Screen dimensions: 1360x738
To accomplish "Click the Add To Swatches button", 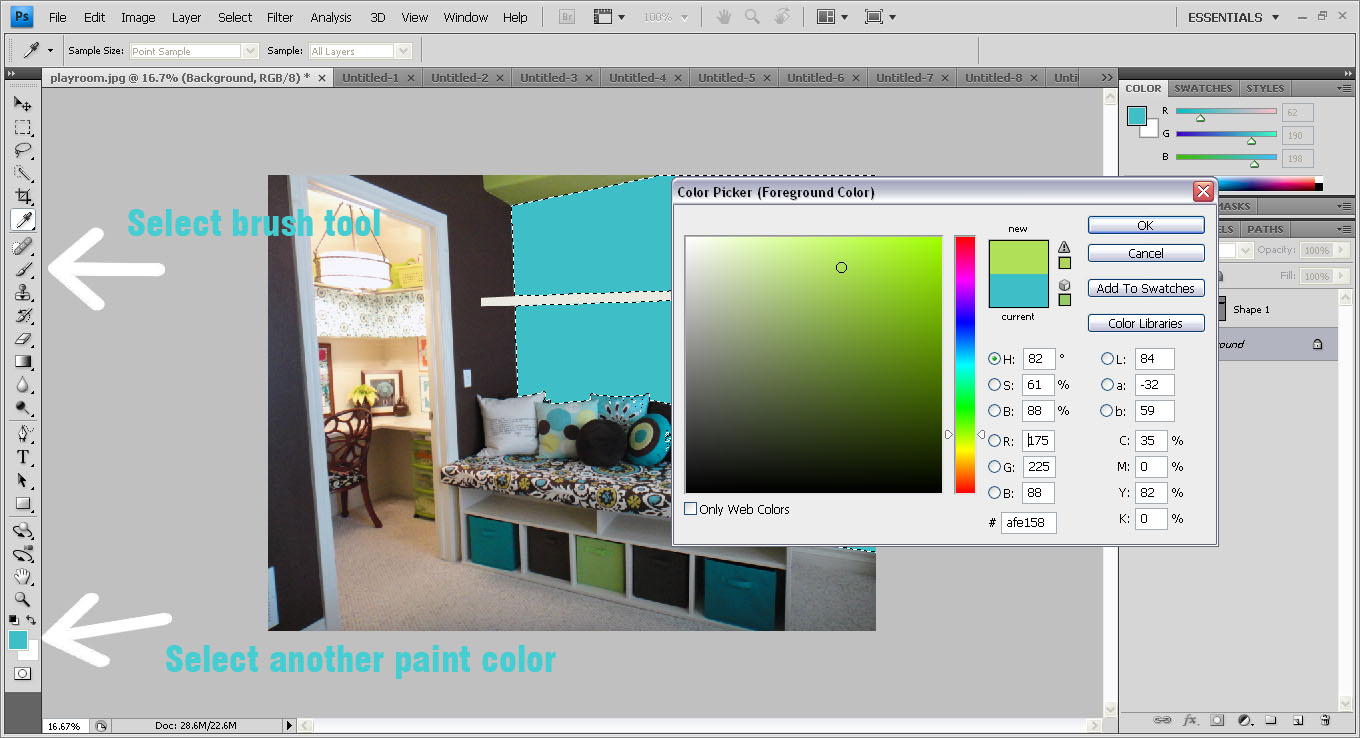I will 1145,288.
